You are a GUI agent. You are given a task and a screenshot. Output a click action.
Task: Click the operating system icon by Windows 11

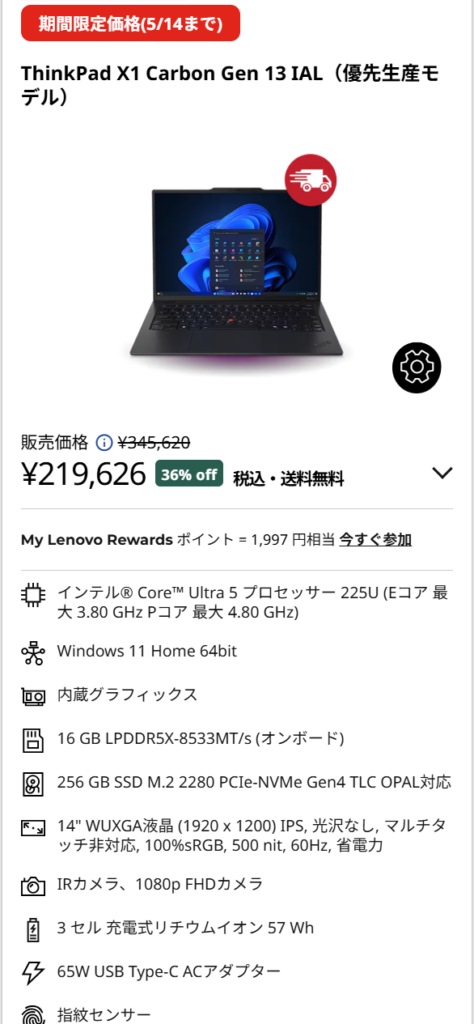pos(33,652)
